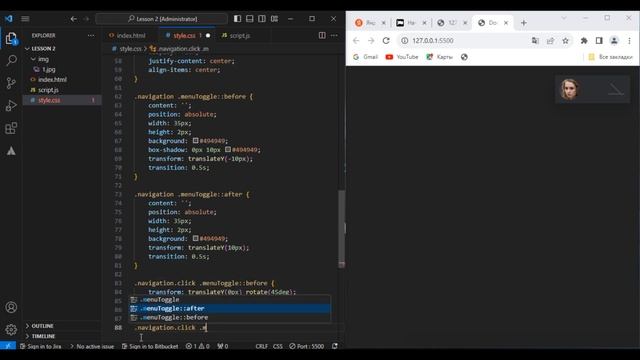This screenshot has height=360, width=640.
Task: Choose .menuToggle autocomplete suggestion
Action: click(230, 299)
